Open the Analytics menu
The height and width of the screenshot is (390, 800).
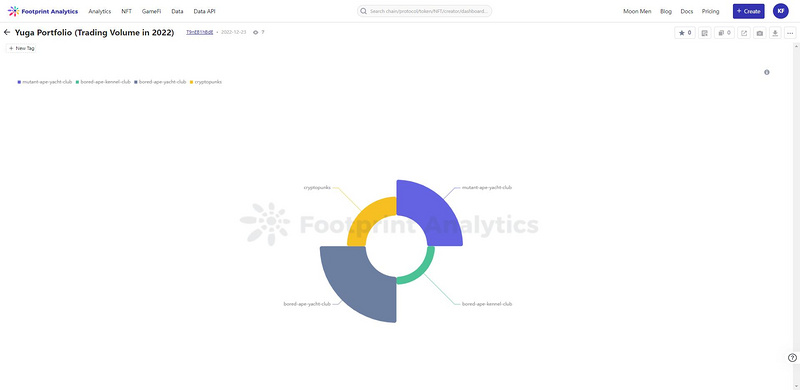[99, 11]
